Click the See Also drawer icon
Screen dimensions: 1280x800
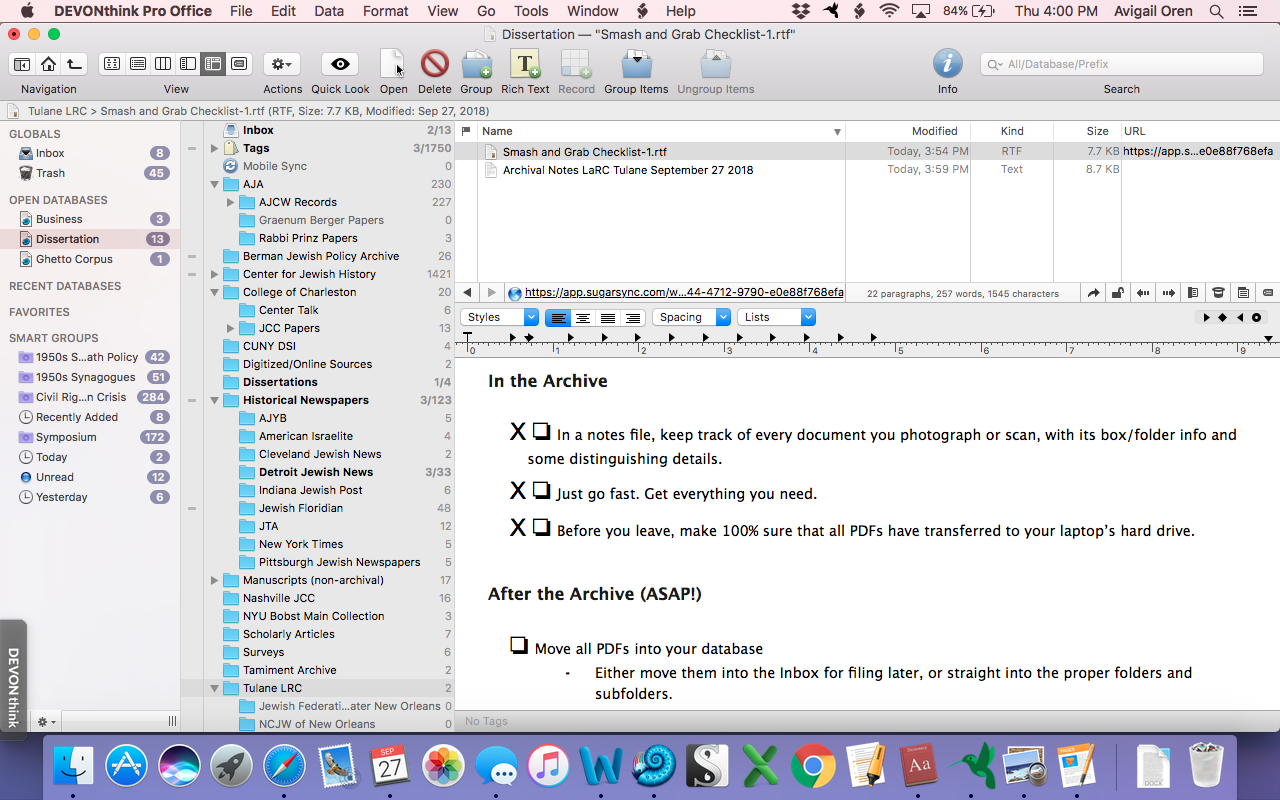[1193, 293]
